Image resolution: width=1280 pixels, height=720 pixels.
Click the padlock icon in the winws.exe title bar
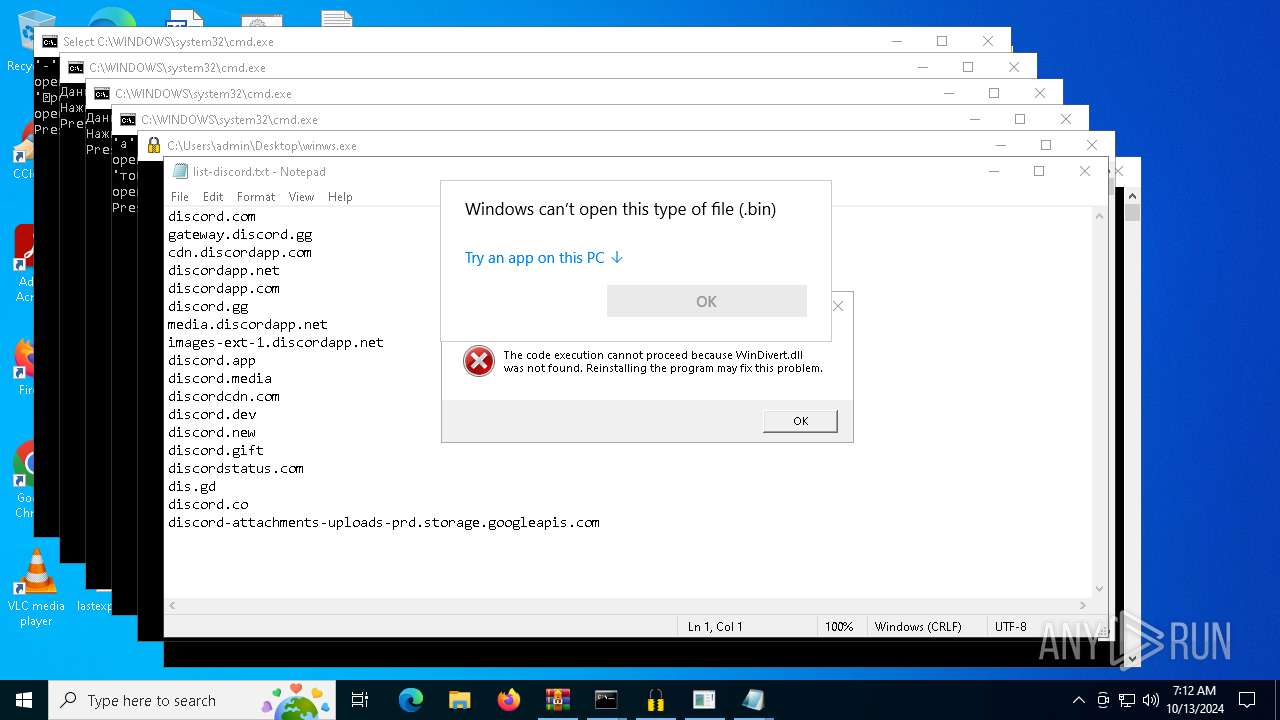point(154,145)
